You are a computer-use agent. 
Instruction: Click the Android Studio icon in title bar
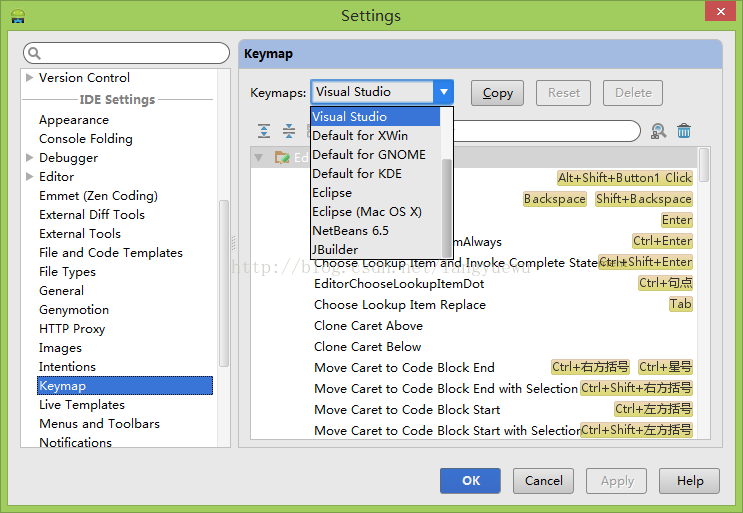[18, 15]
